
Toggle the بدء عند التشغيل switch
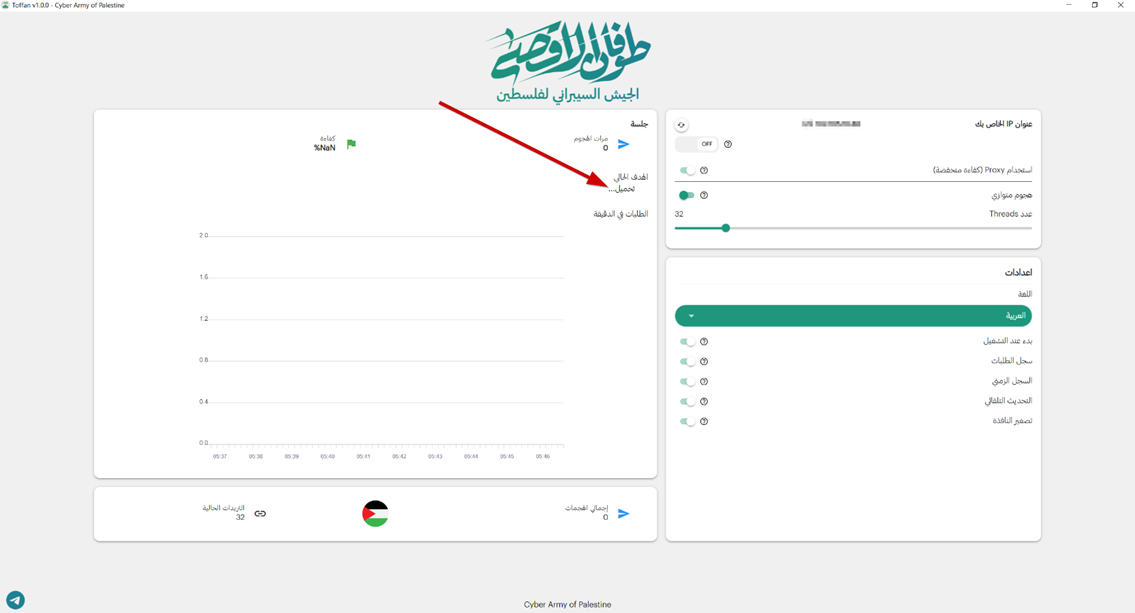click(687, 342)
